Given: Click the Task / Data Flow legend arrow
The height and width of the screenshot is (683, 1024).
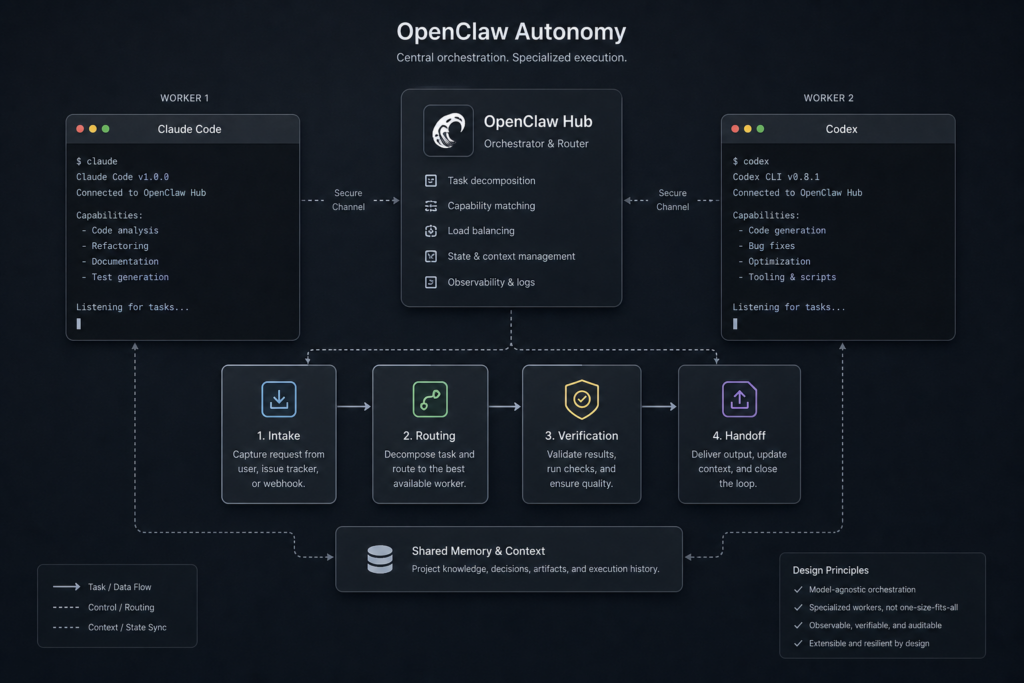Looking at the screenshot, I should (67, 586).
